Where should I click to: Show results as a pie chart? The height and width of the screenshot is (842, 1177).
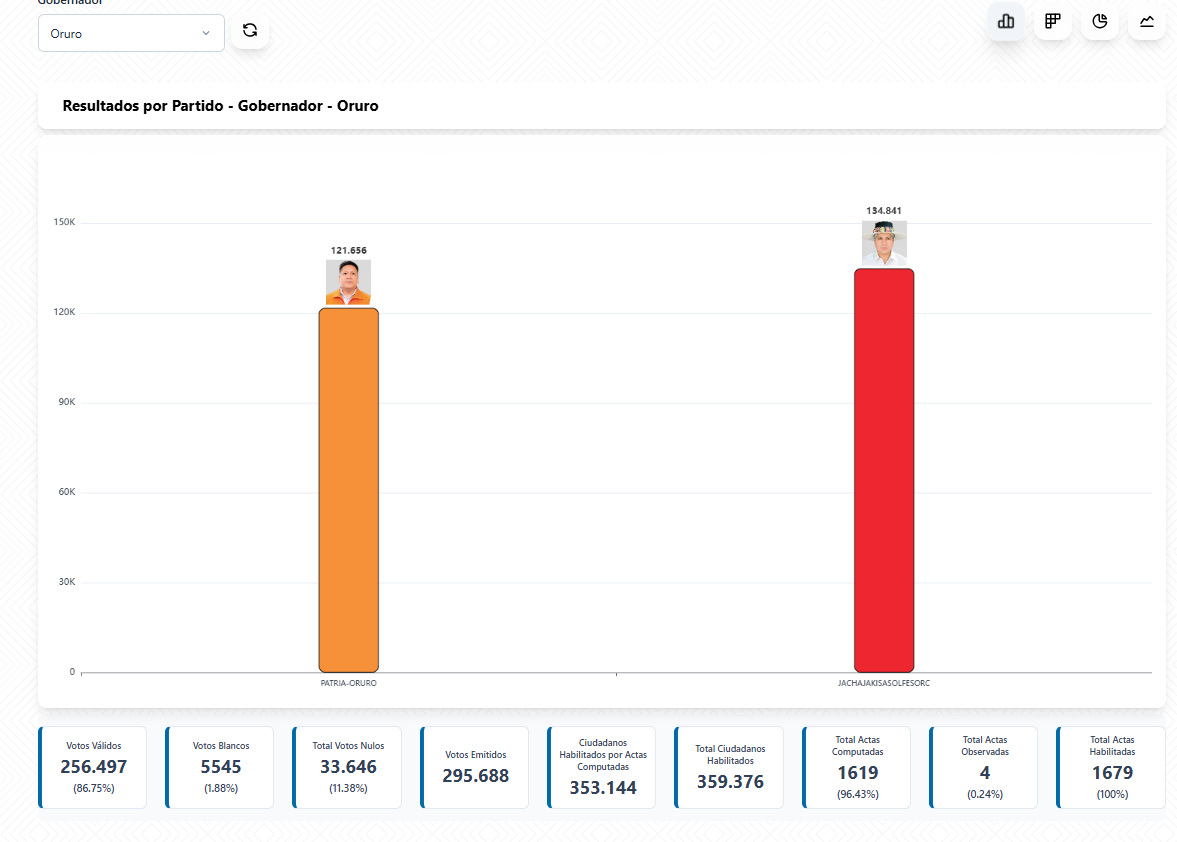pos(1100,21)
